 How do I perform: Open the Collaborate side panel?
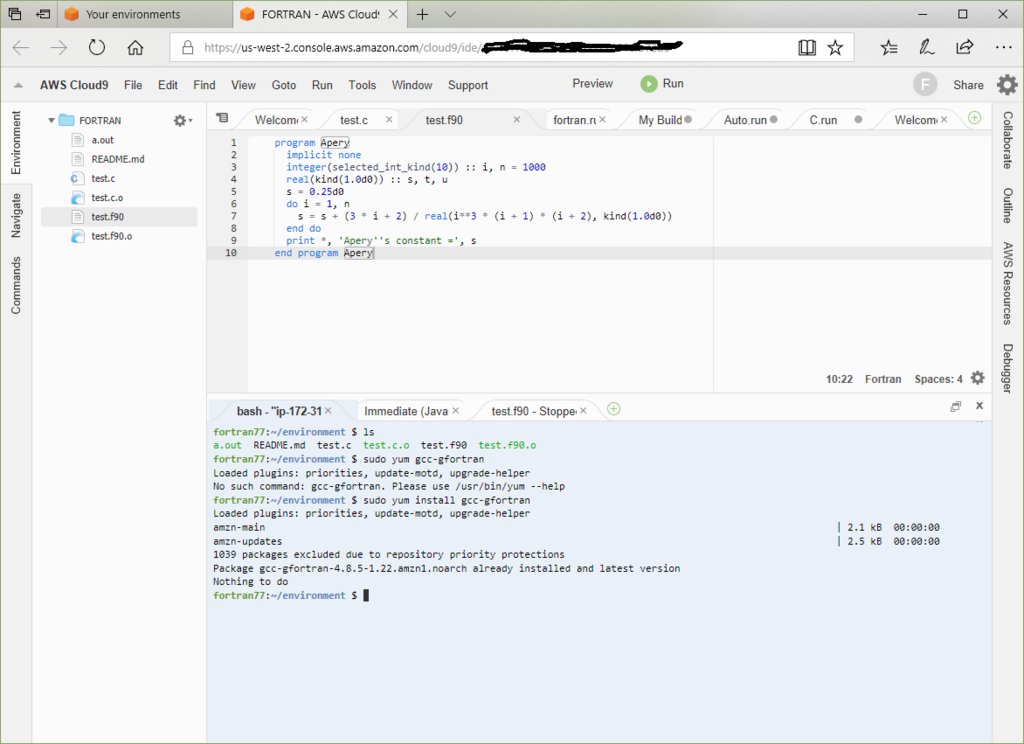[1007, 140]
